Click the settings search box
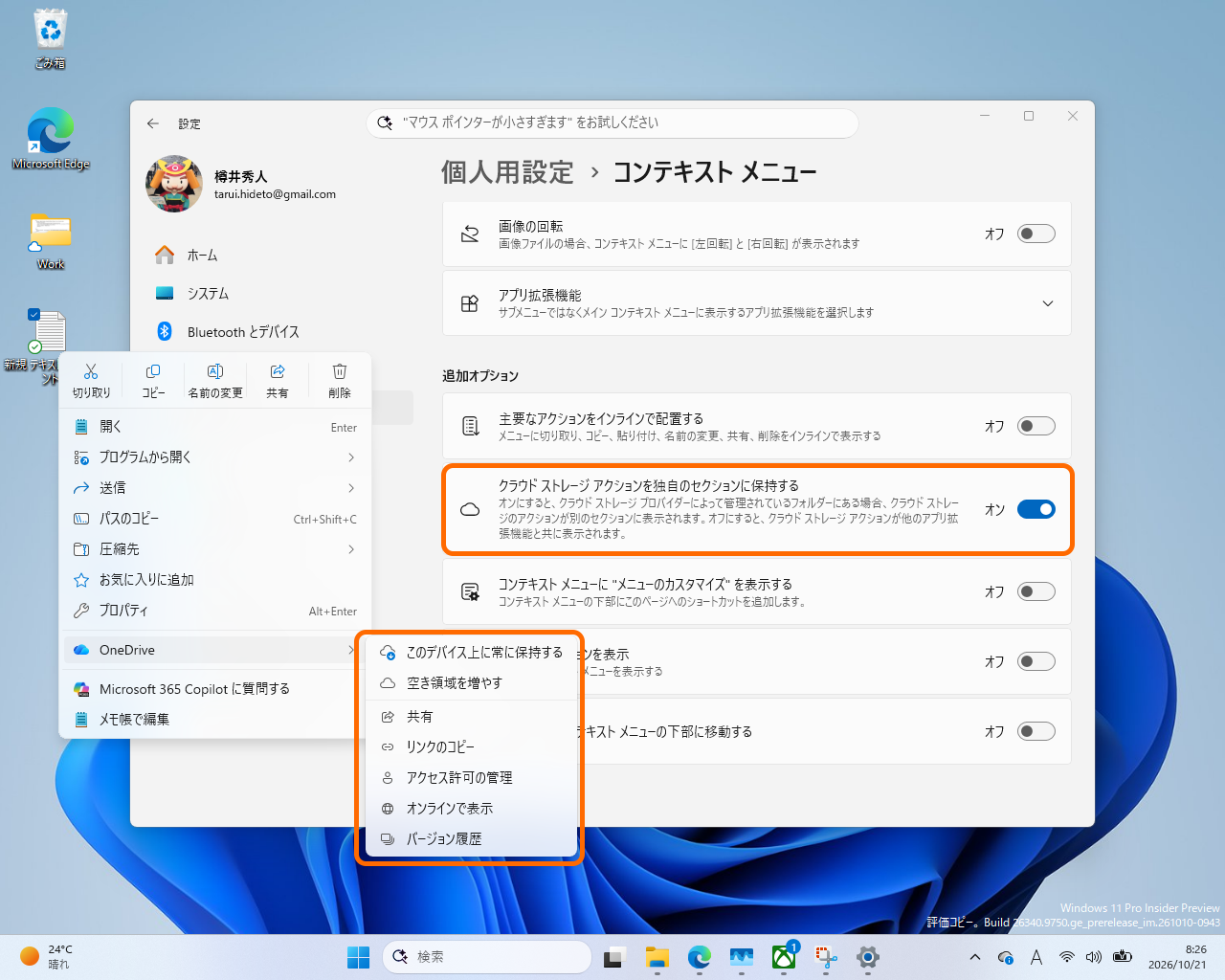The image size is (1225, 980). click(x=612, y=122)
